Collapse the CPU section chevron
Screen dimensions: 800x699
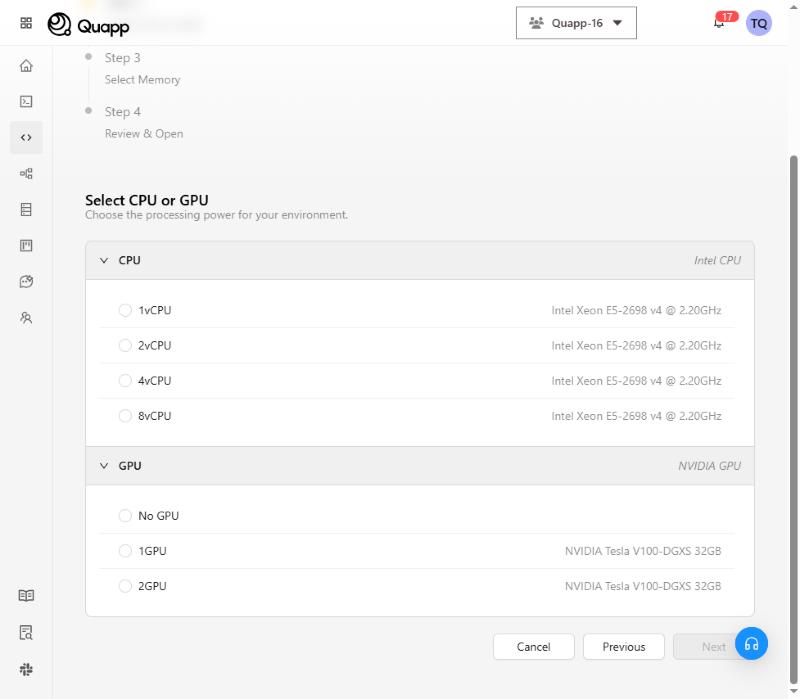point(104,261)
